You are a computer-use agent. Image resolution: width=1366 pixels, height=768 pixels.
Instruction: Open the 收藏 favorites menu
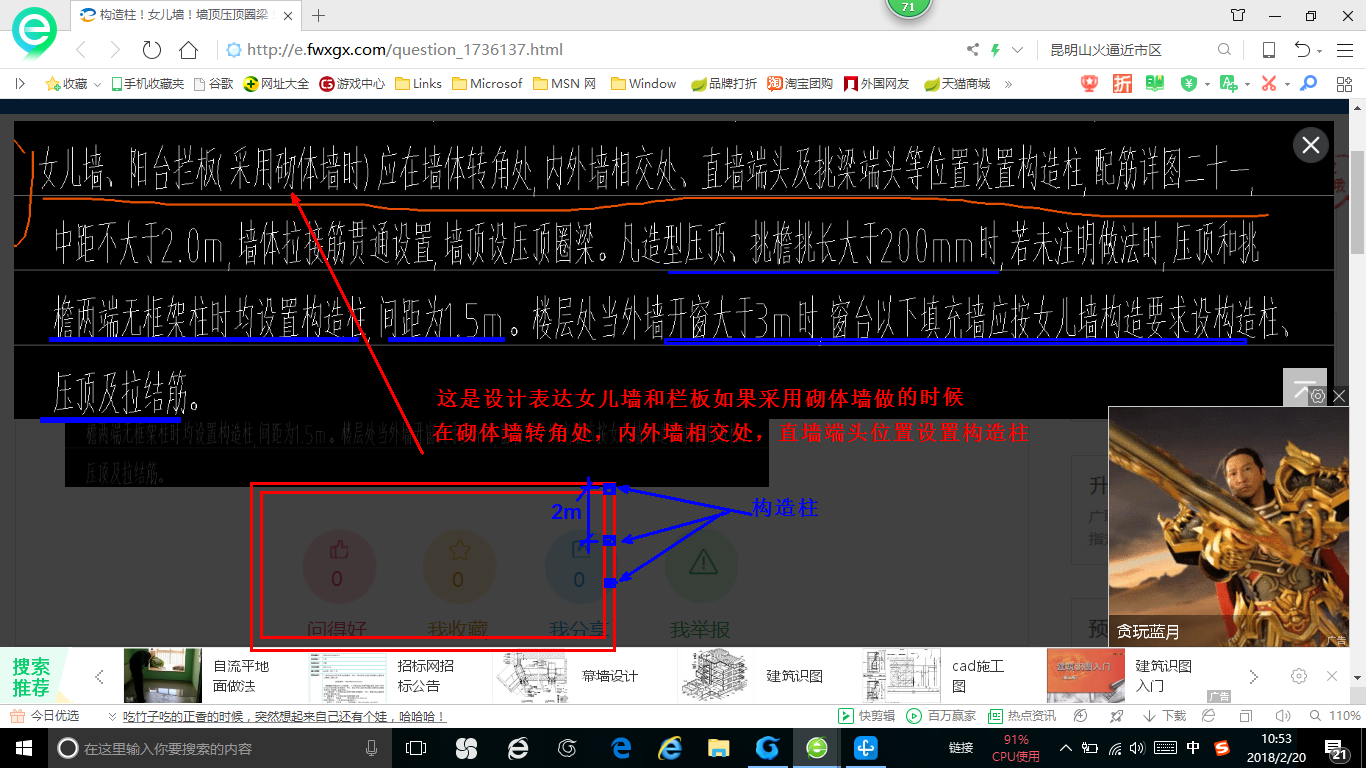pos(67,84)
